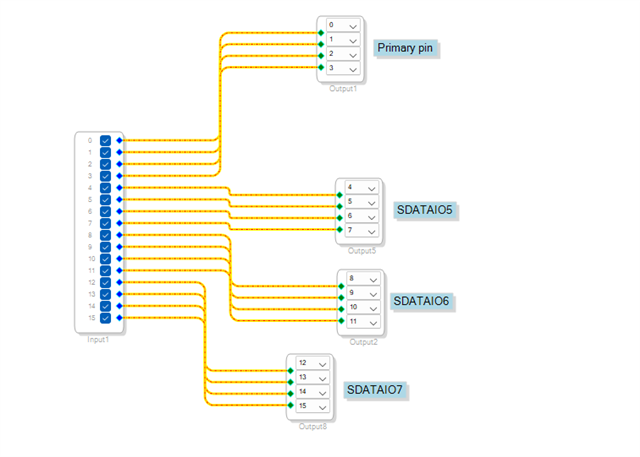Expand Output5 channel 7 dropdown
640x457 pixels.
click(362, 231)
